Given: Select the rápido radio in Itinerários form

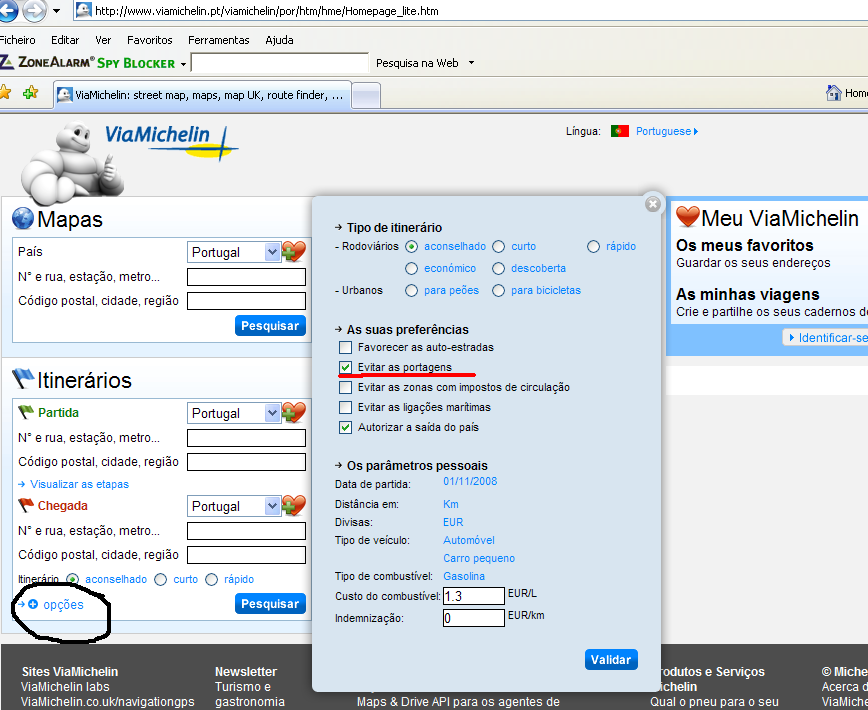Looking at the screenshot, I should 211,579.
